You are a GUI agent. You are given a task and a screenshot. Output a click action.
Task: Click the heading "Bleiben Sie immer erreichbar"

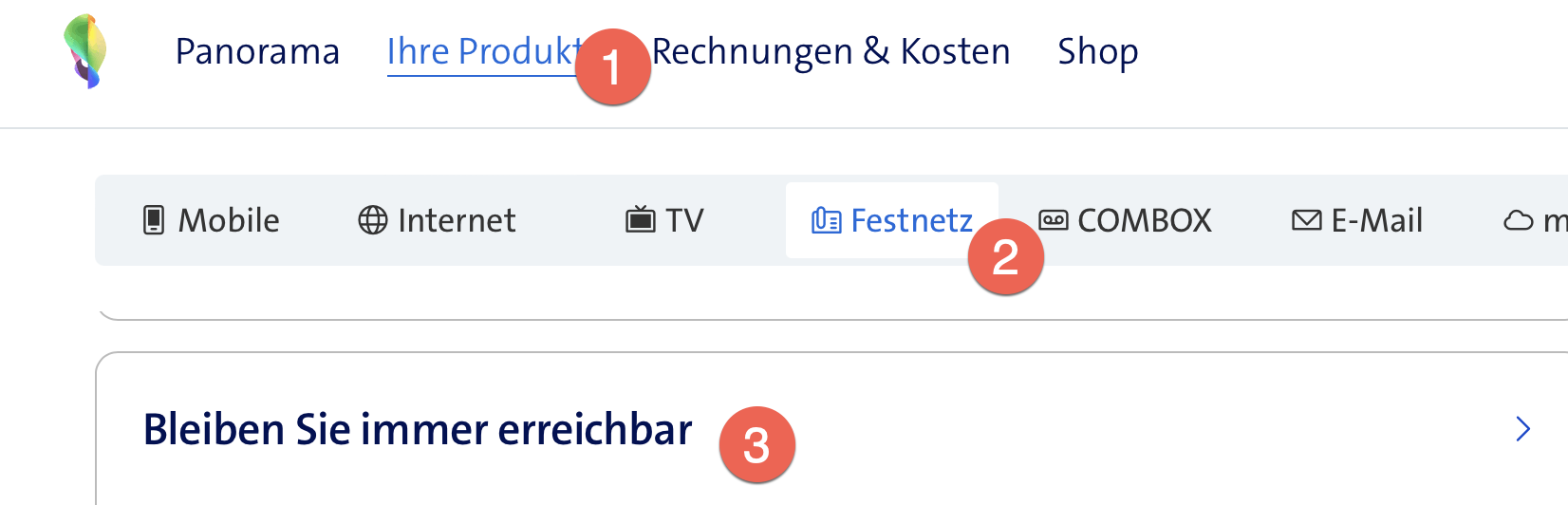point(418,429)
